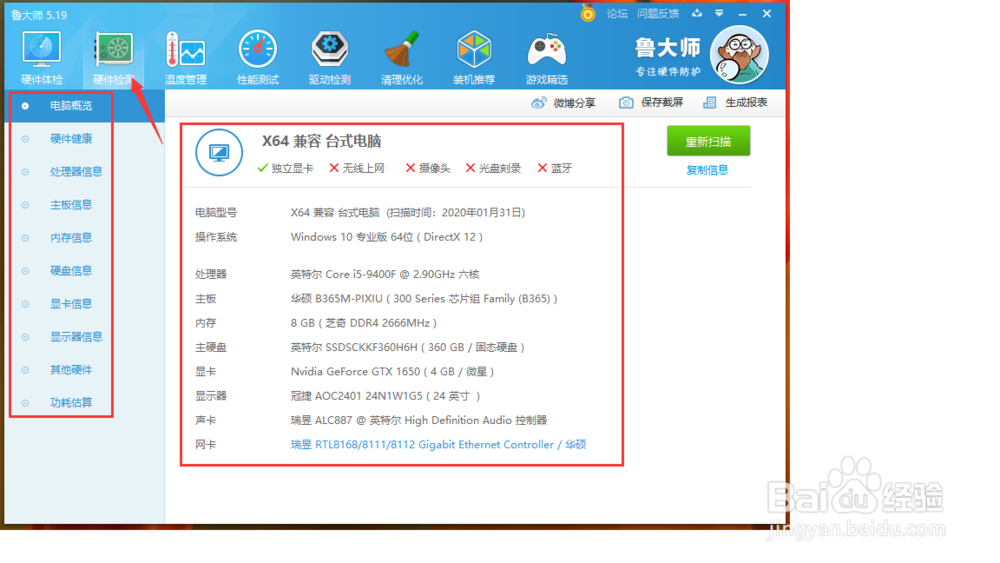Open 清理优化 cleanup broom icon
This screenshot has height=563, width=1000.
(401, 49)
